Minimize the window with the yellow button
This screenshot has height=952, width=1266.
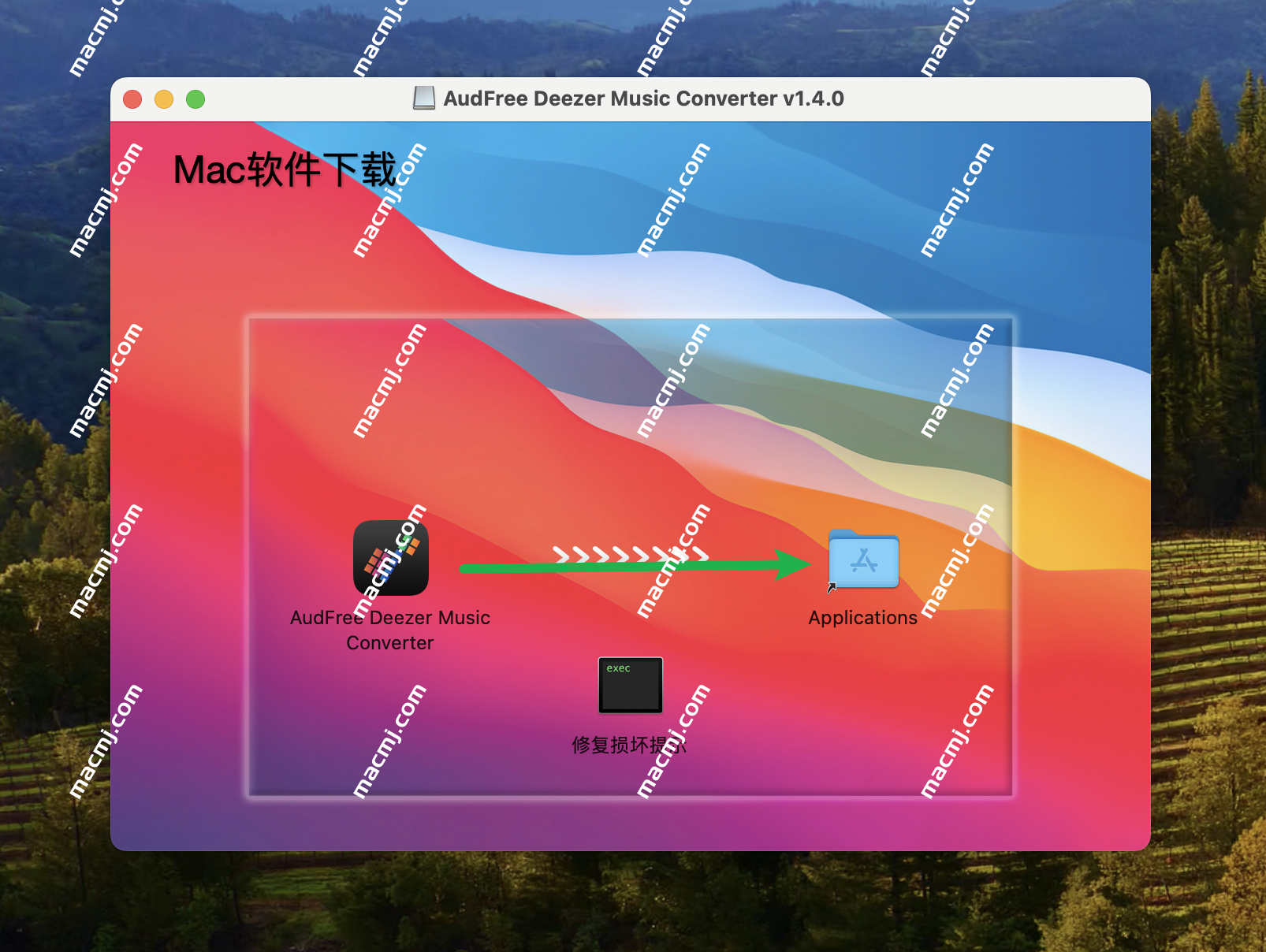(164, 99)
